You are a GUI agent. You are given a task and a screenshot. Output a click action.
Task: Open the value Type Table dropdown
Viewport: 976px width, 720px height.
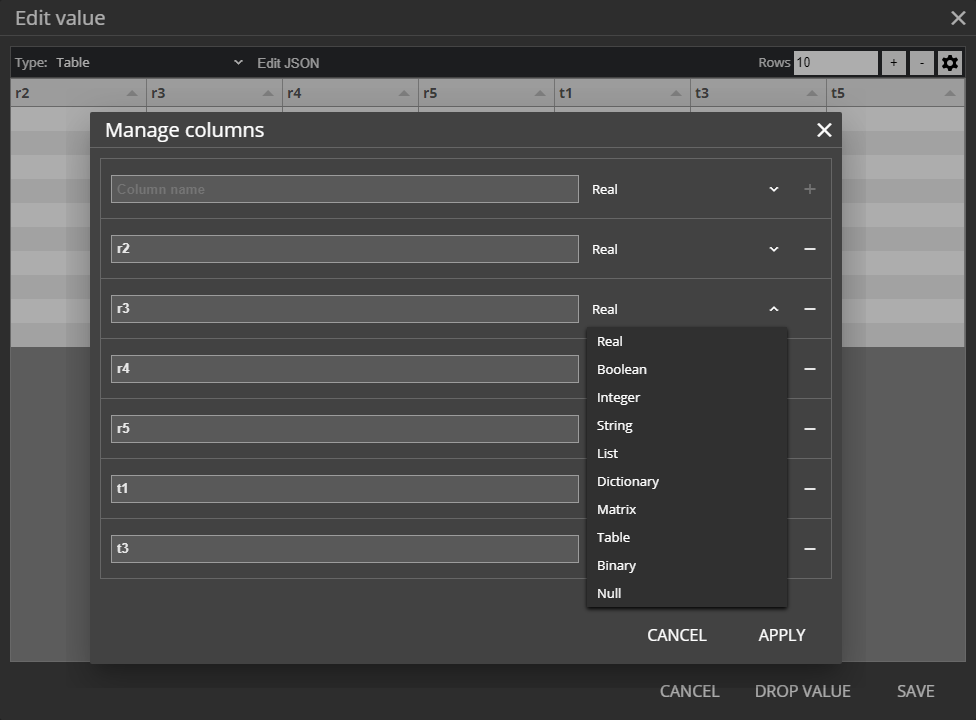point(148,63)
